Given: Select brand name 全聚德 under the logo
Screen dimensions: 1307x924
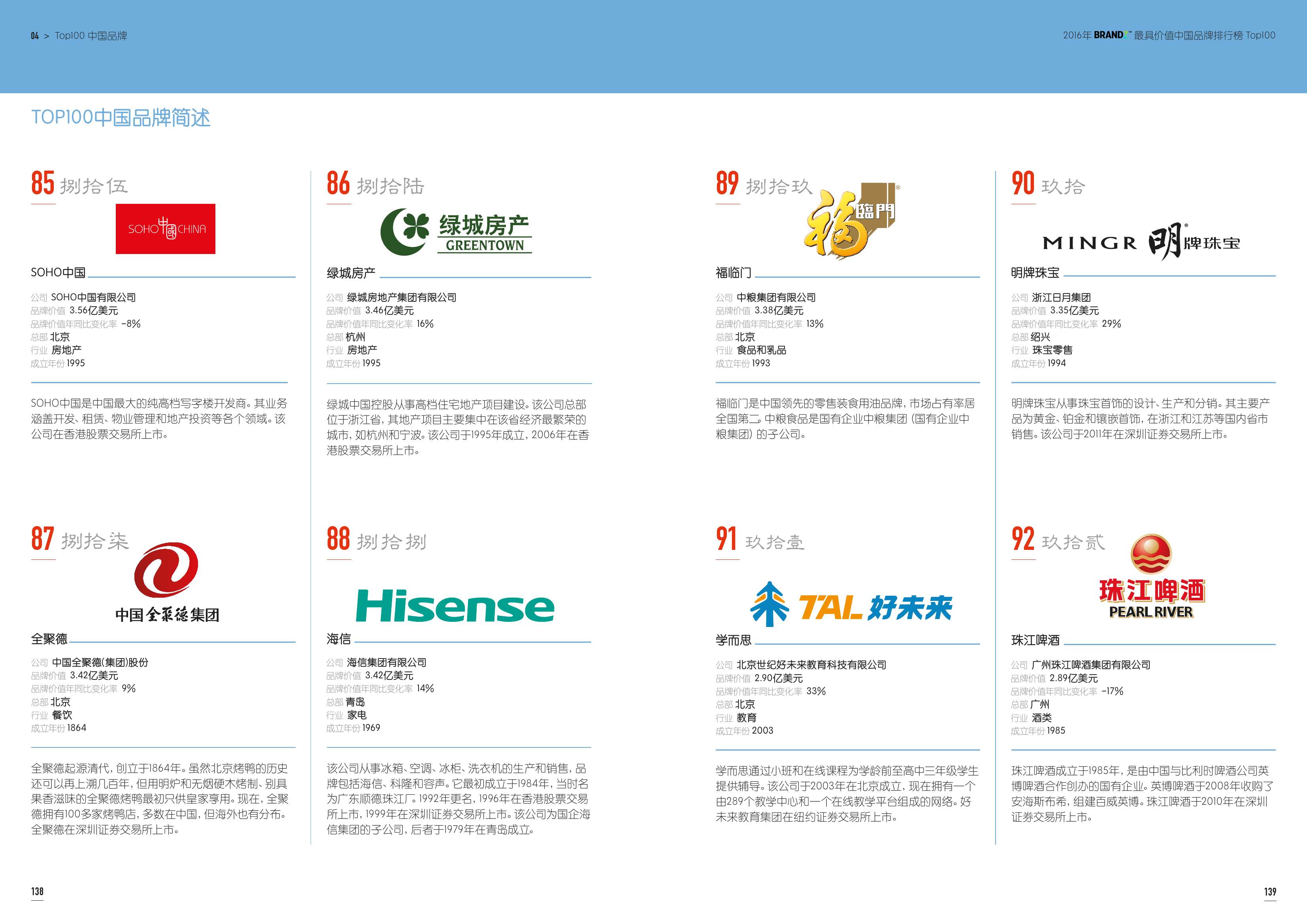Looking at the screenshot, I should pyautogui.click(x=49, y=639).
